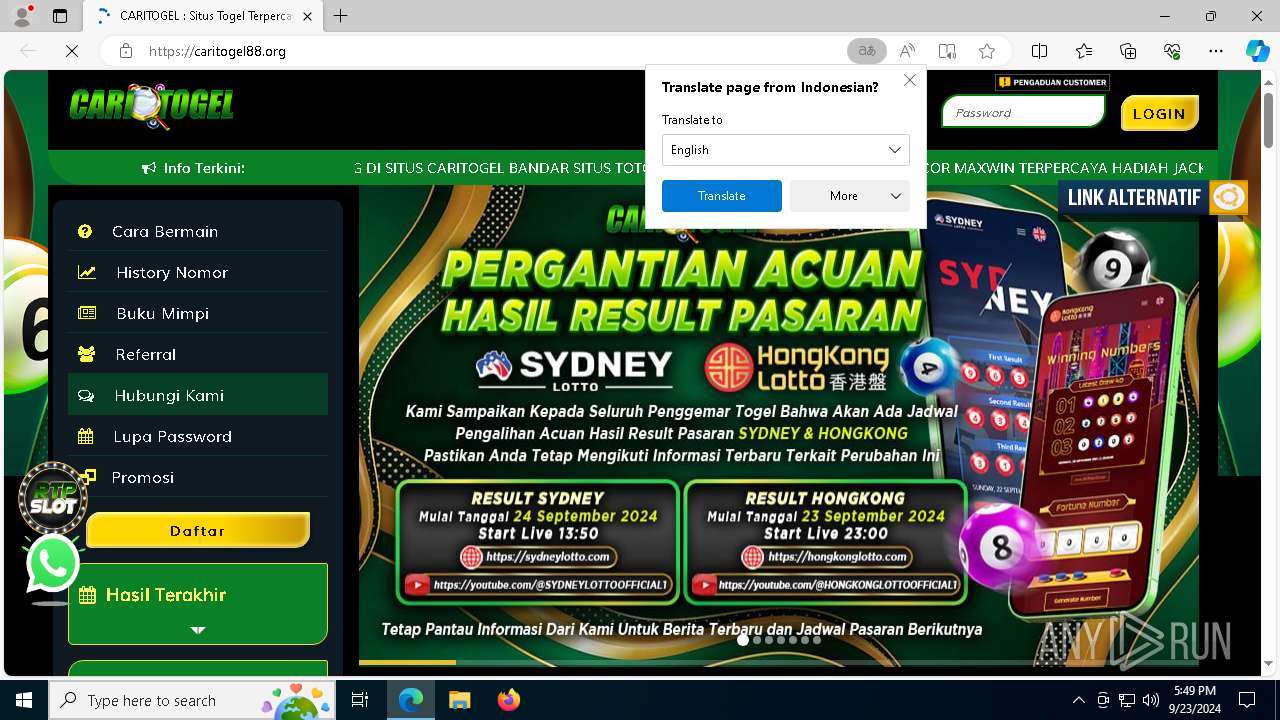Click the address bar URL

click(217, 51)
